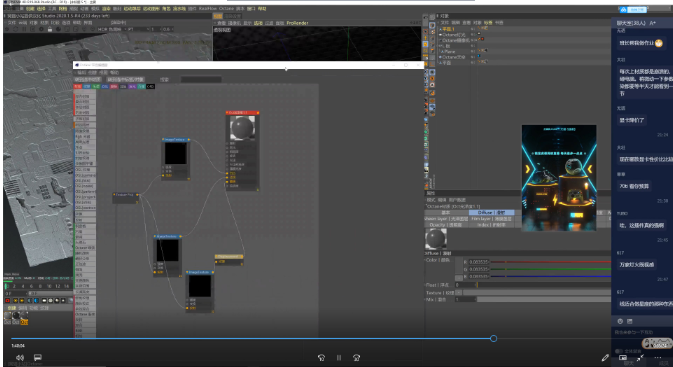Toggle the green node-type filter button
Screen dimensions: 673x367
coord(96,86)
